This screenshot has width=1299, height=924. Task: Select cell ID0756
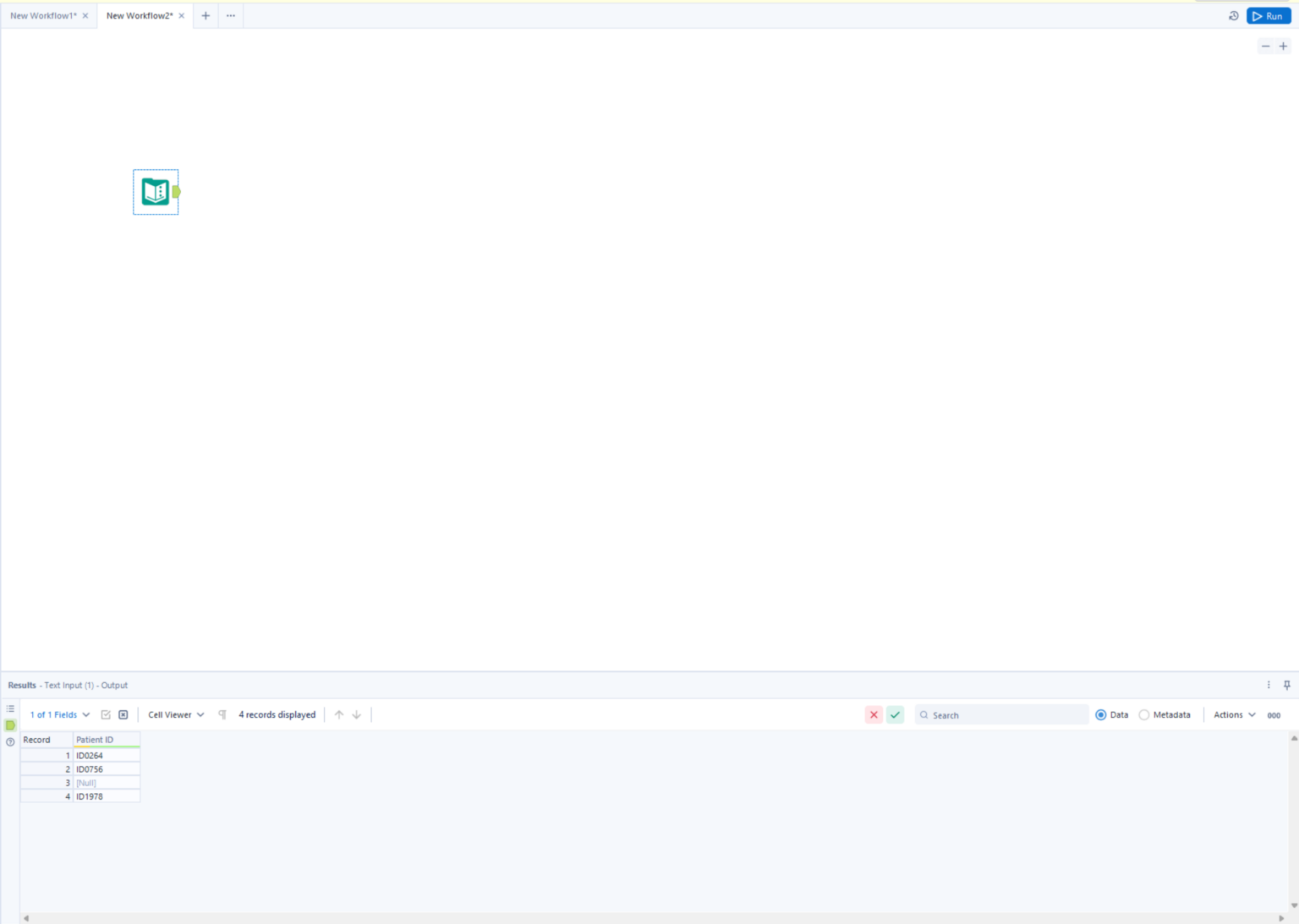[107, 769]
